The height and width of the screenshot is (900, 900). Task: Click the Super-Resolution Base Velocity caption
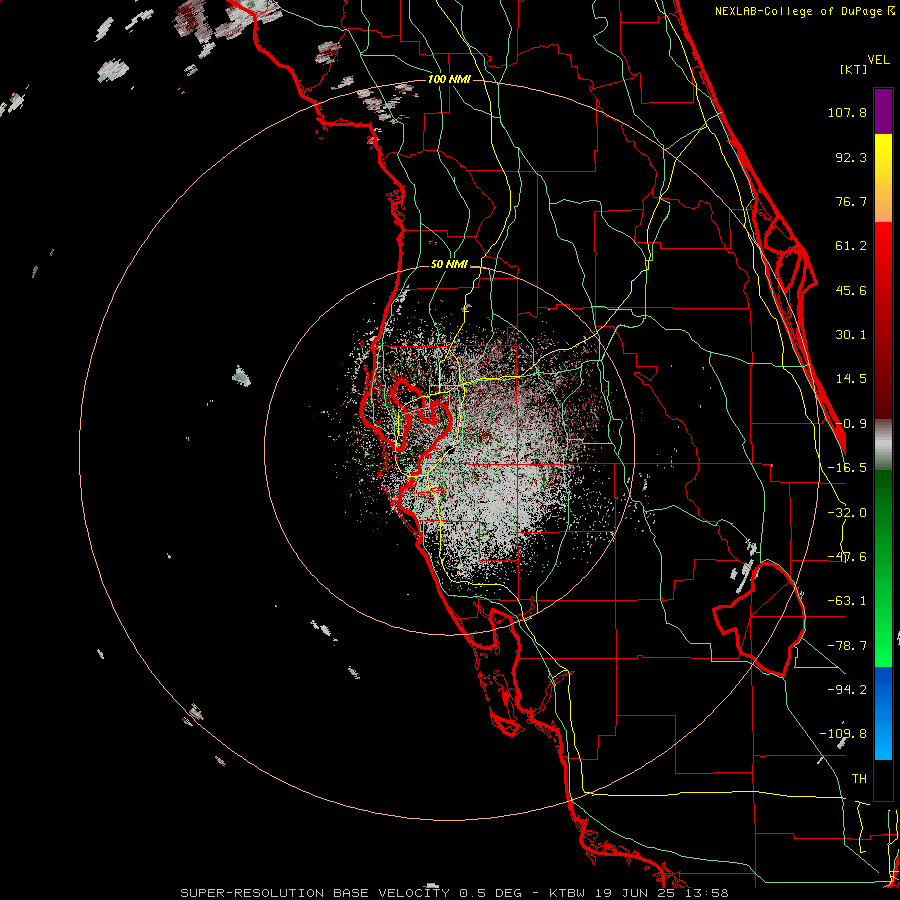(x=454, y=893)
